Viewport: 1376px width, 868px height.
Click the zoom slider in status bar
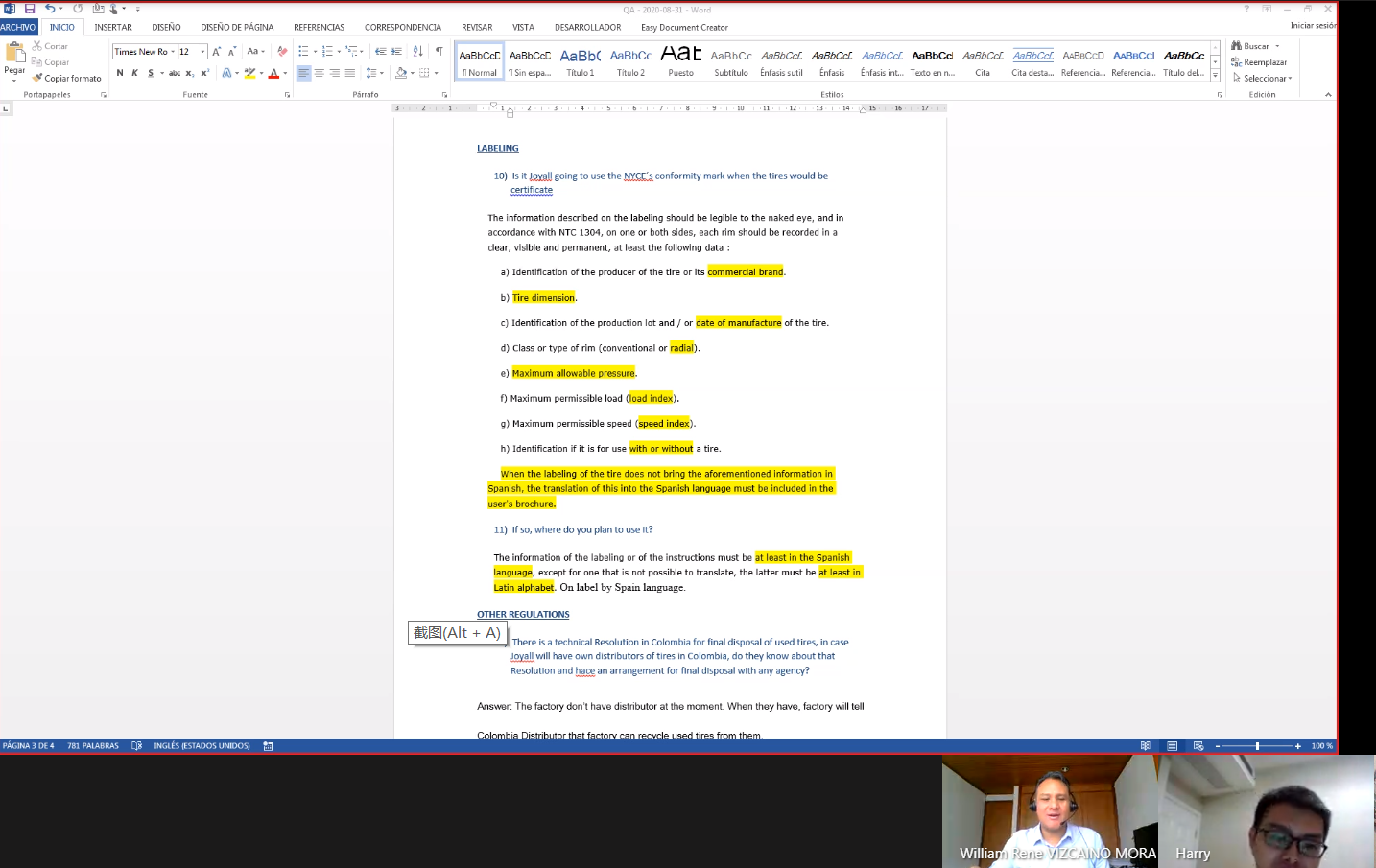(1257, 746)
